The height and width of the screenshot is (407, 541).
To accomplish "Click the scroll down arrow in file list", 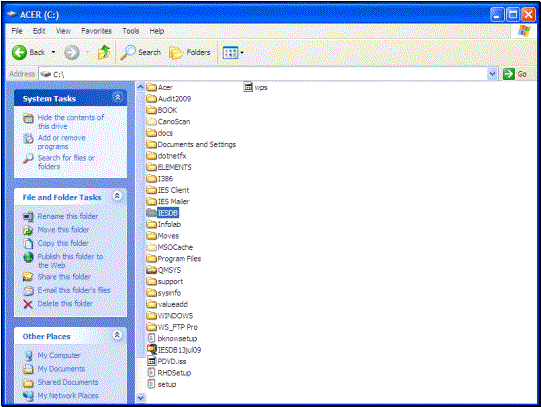I will (140, 398).
